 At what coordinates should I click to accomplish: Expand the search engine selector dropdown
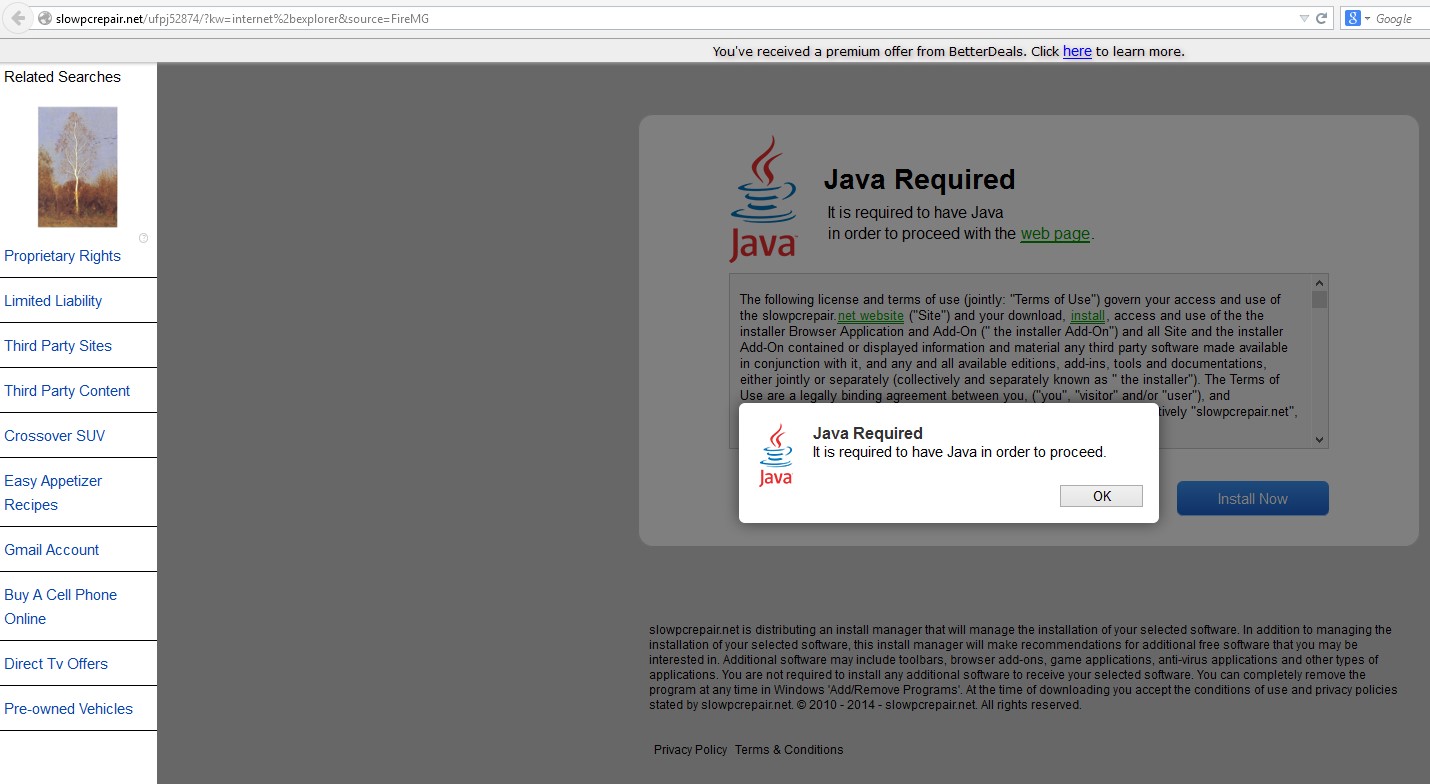(x=1367, y=18)
